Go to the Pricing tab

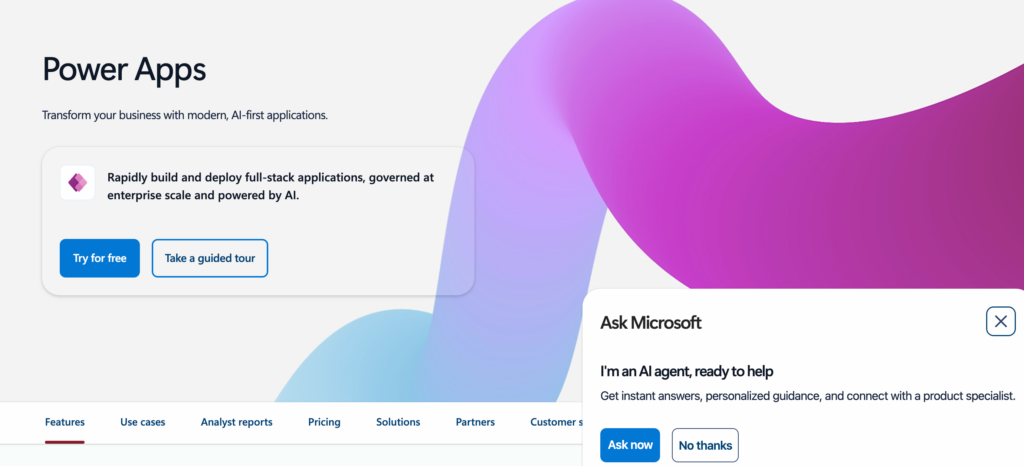324,422
